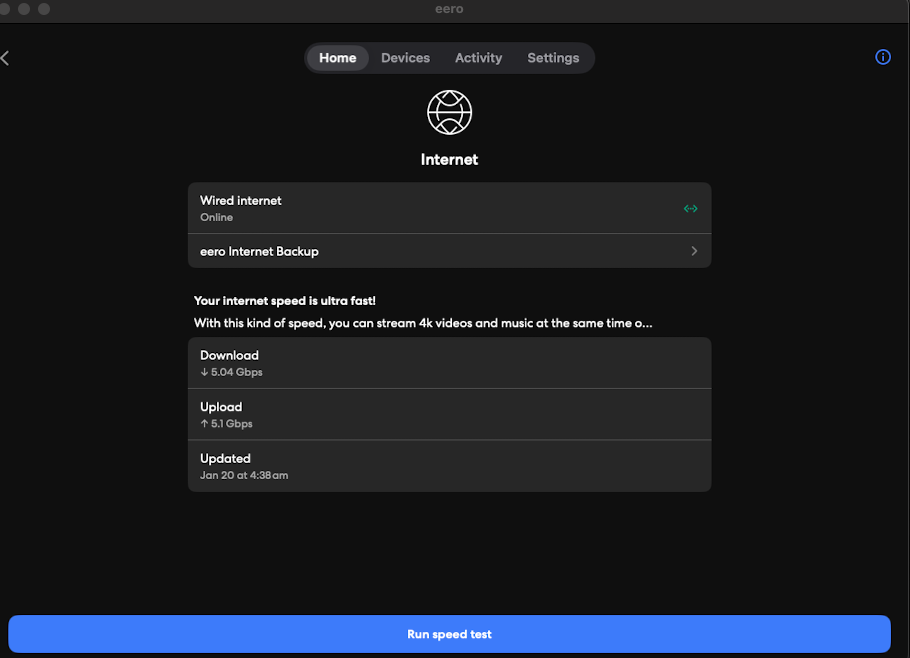
Task: Open the Settings tab
Action: [553, 58]
